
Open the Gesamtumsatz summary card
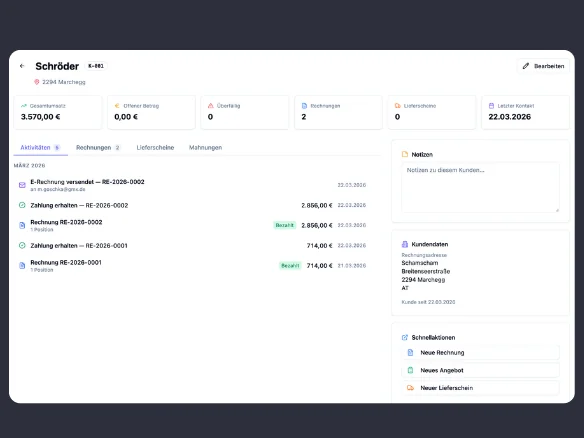pos(58,112)
